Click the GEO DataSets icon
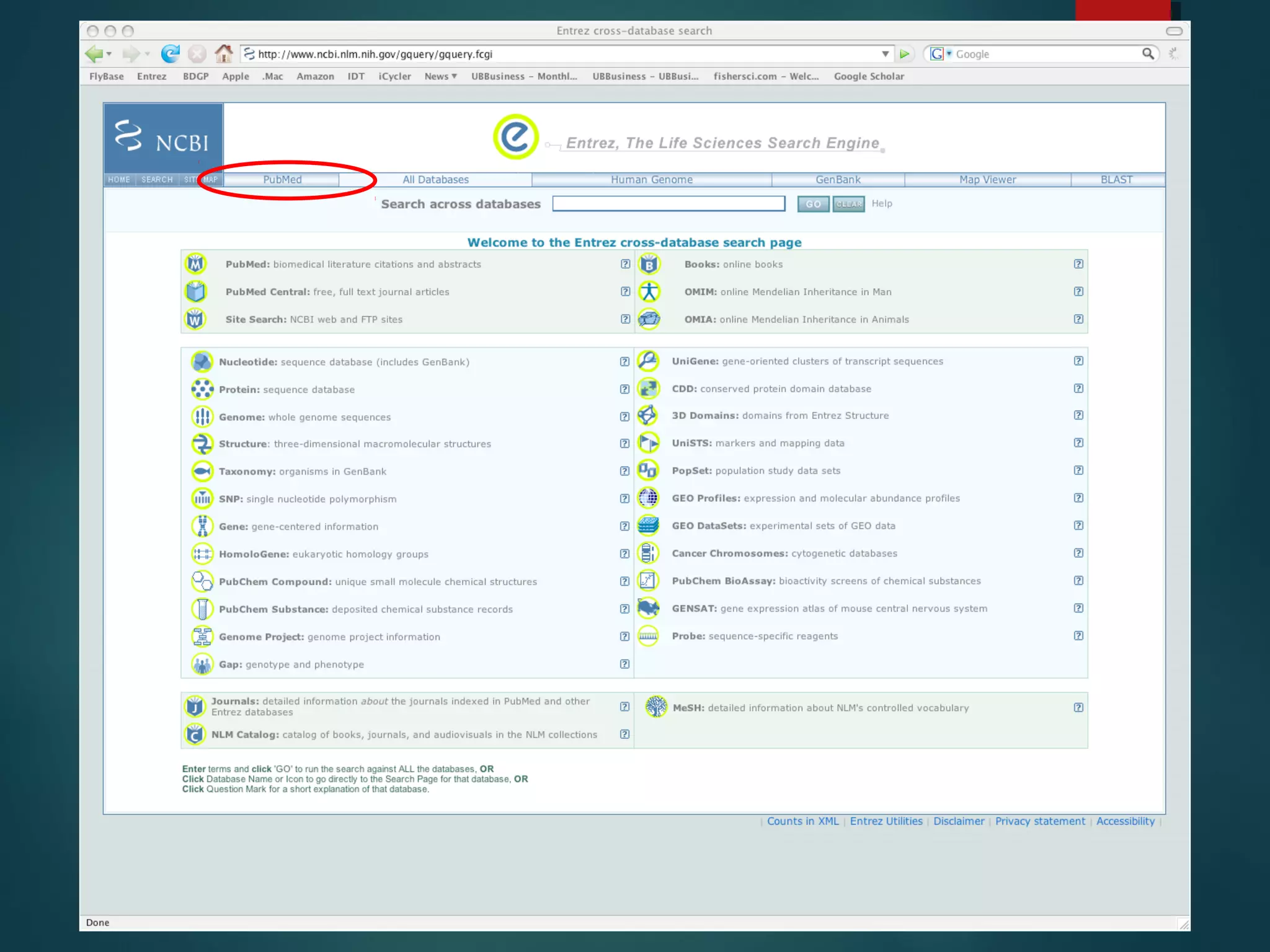 pos(648,526)
